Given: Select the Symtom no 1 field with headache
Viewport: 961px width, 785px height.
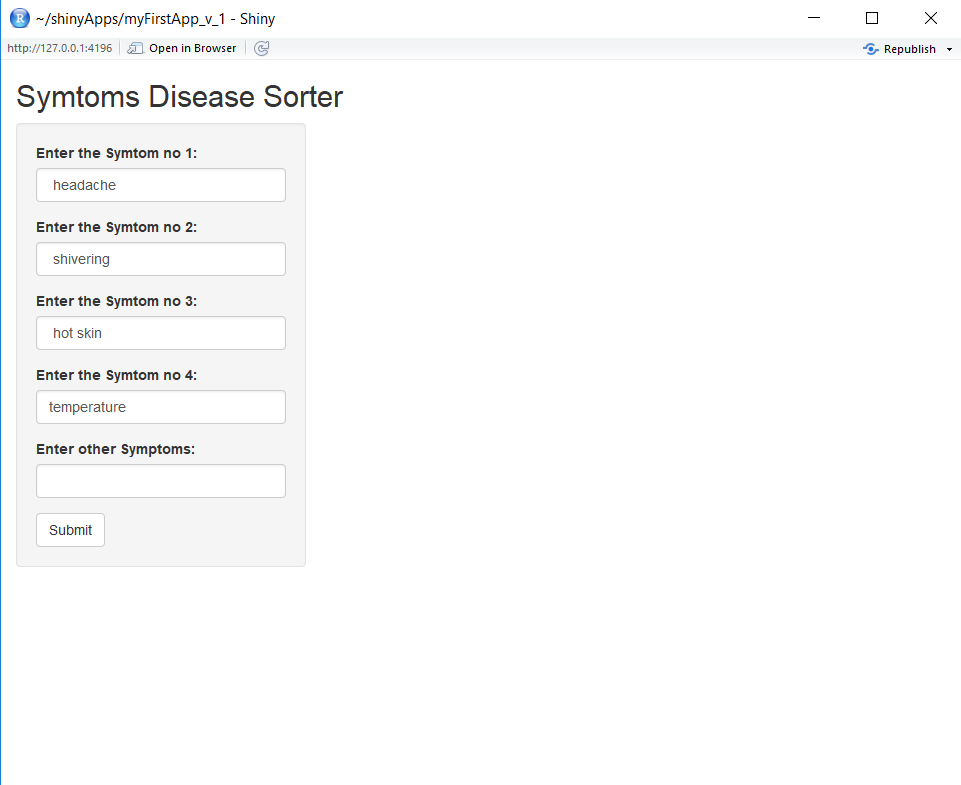Looking at the screenshot, I should [x=160, y=185].
